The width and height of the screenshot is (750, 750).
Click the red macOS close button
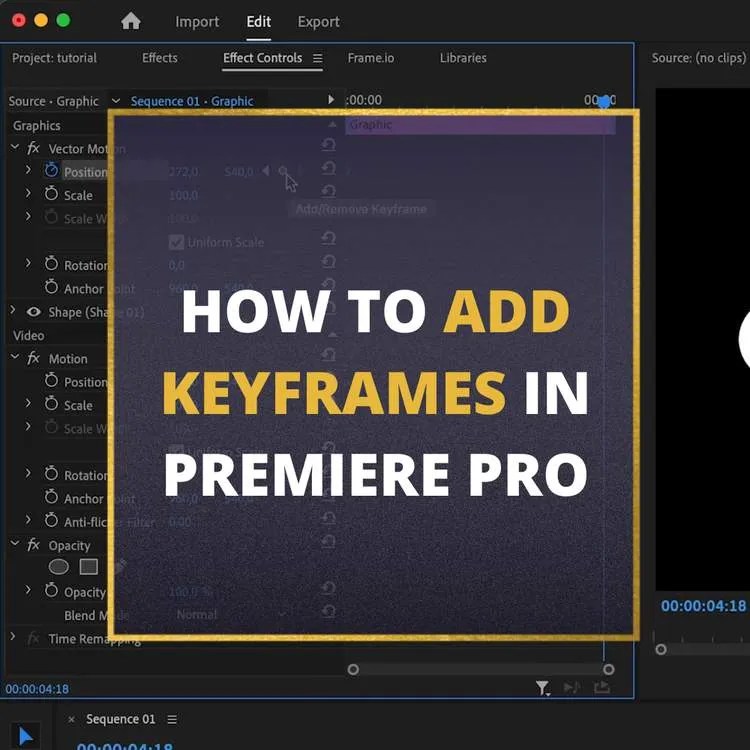[19, 21]
